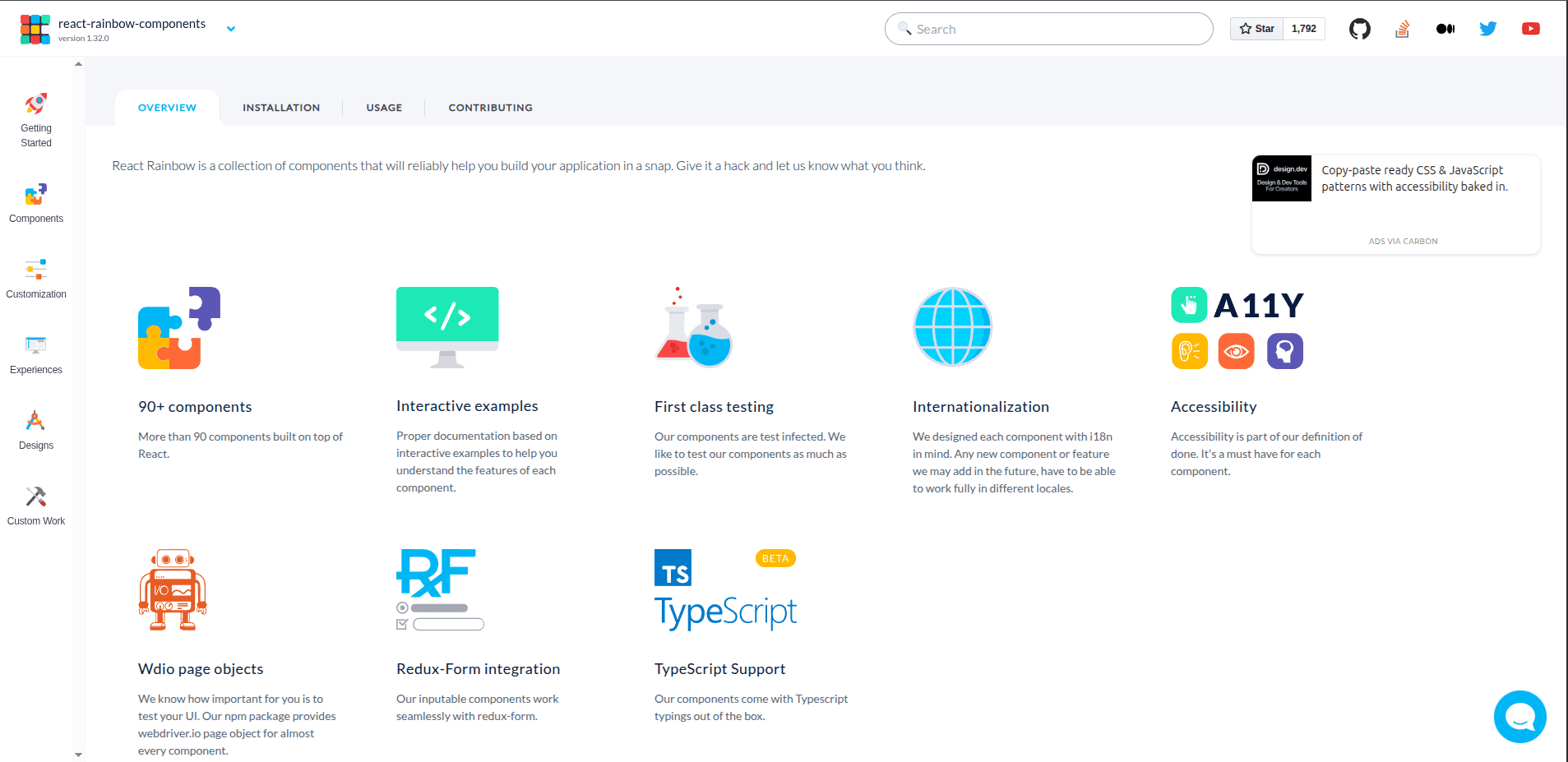Open the YouTube icon link
Viewport: 1568px width, 762px height.
(x=1531, y=29)
